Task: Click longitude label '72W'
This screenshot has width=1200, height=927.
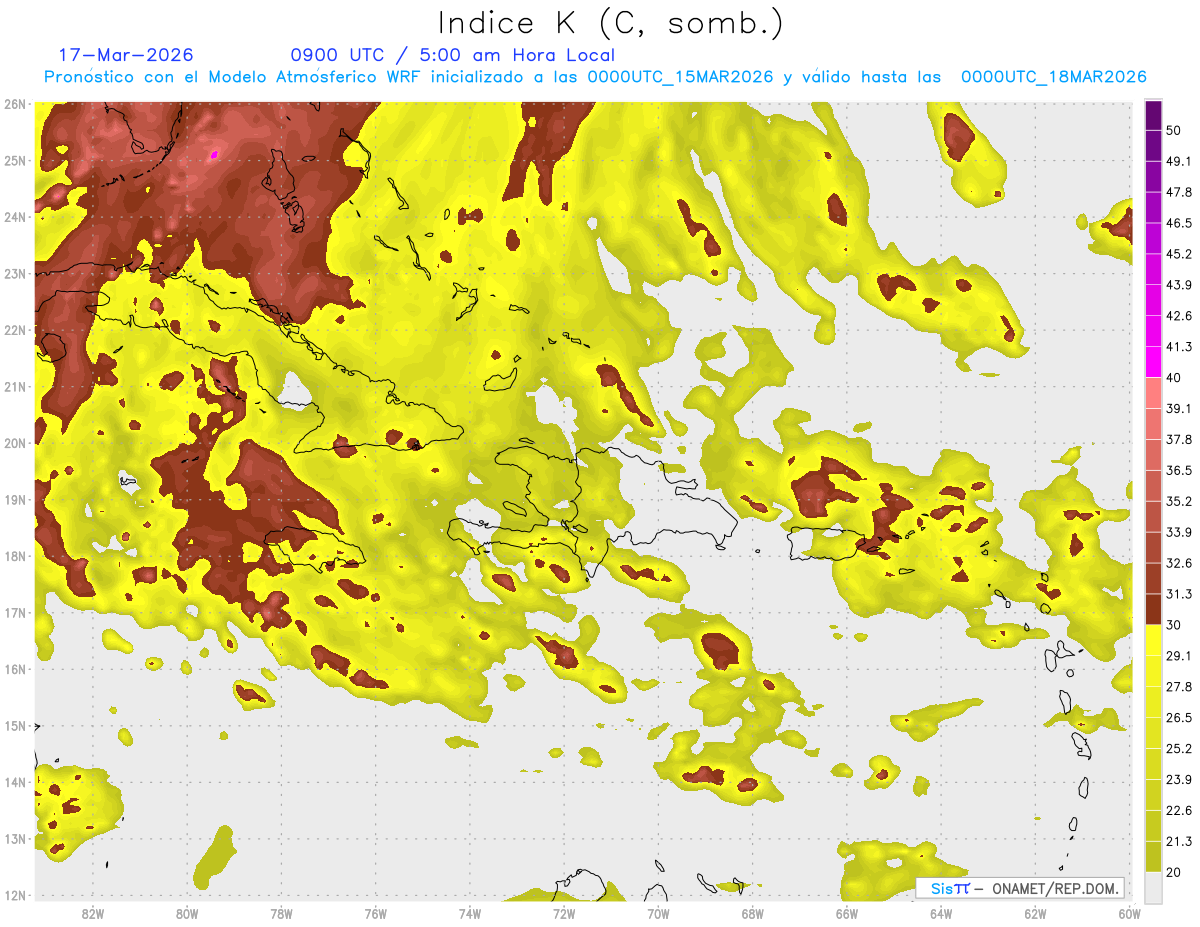Action: 564,913
